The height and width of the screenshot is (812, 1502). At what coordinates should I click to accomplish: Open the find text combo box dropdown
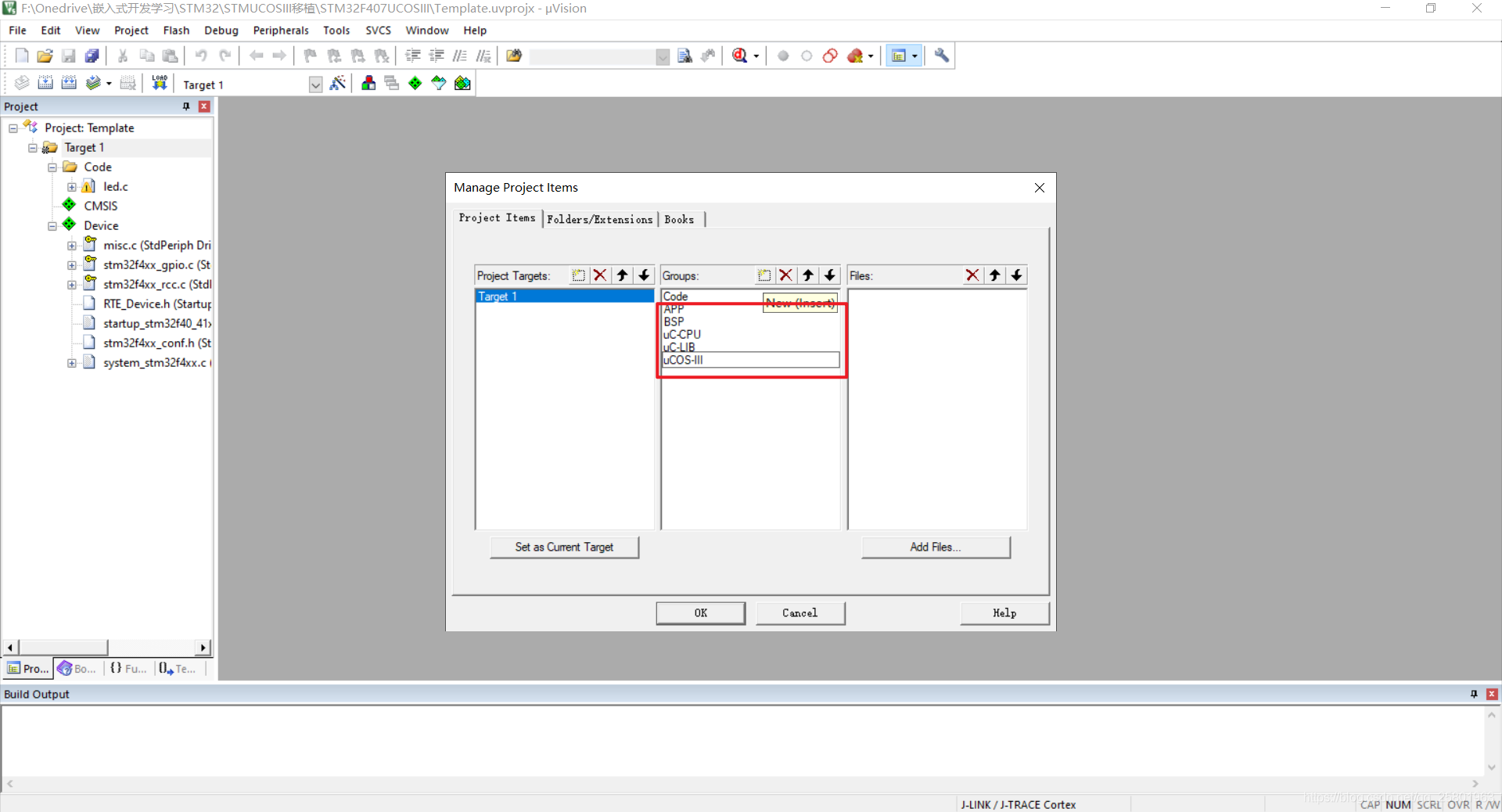pos(663,57)
